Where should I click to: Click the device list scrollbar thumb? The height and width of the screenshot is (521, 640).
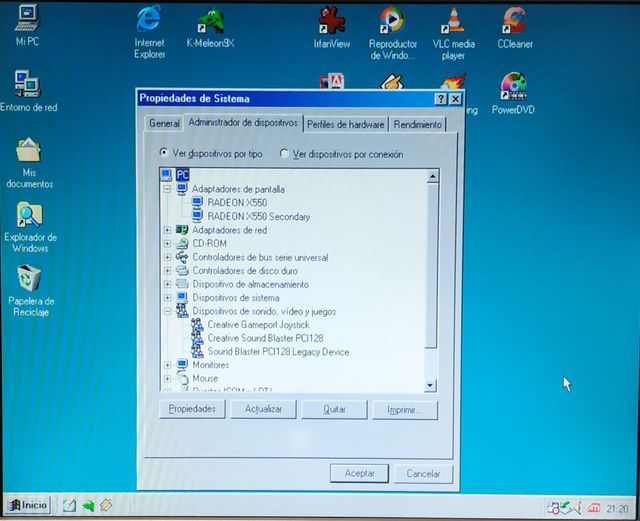(431, 265)
